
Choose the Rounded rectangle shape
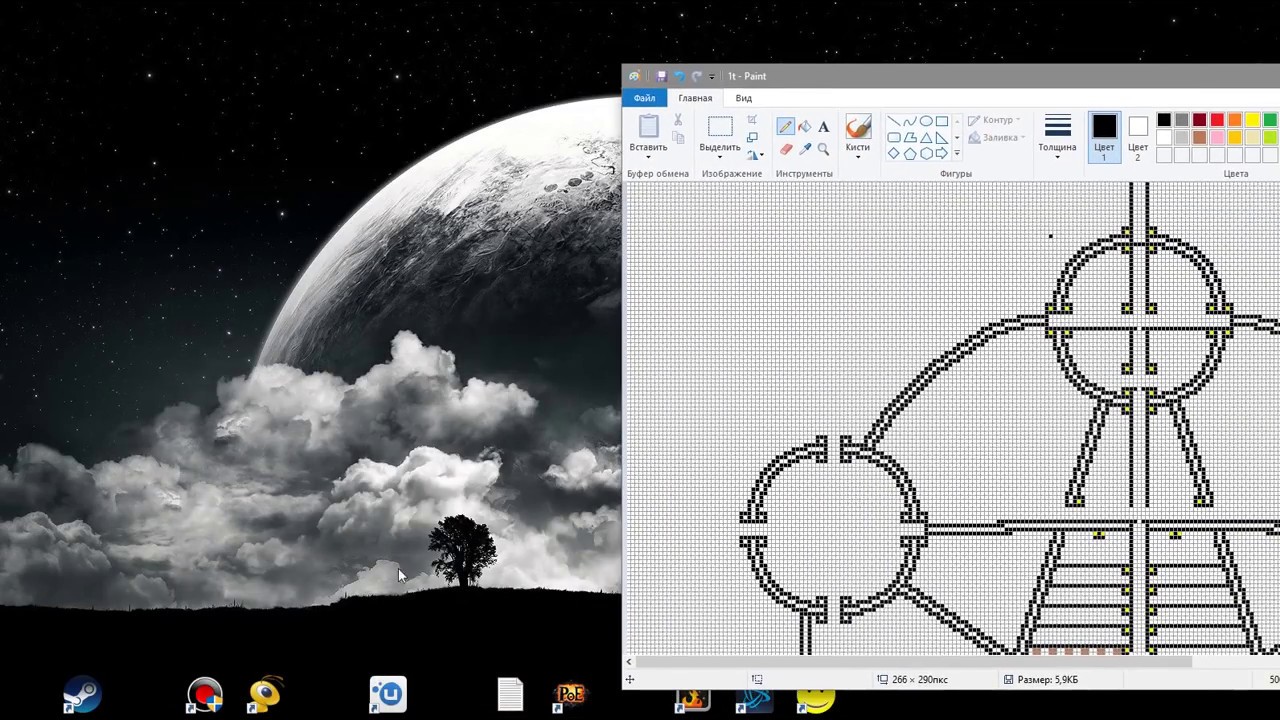pos(894,137)
